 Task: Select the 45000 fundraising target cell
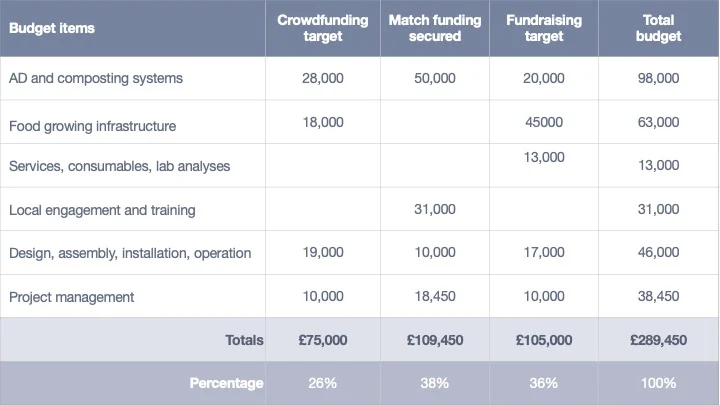tap(544, 122)
